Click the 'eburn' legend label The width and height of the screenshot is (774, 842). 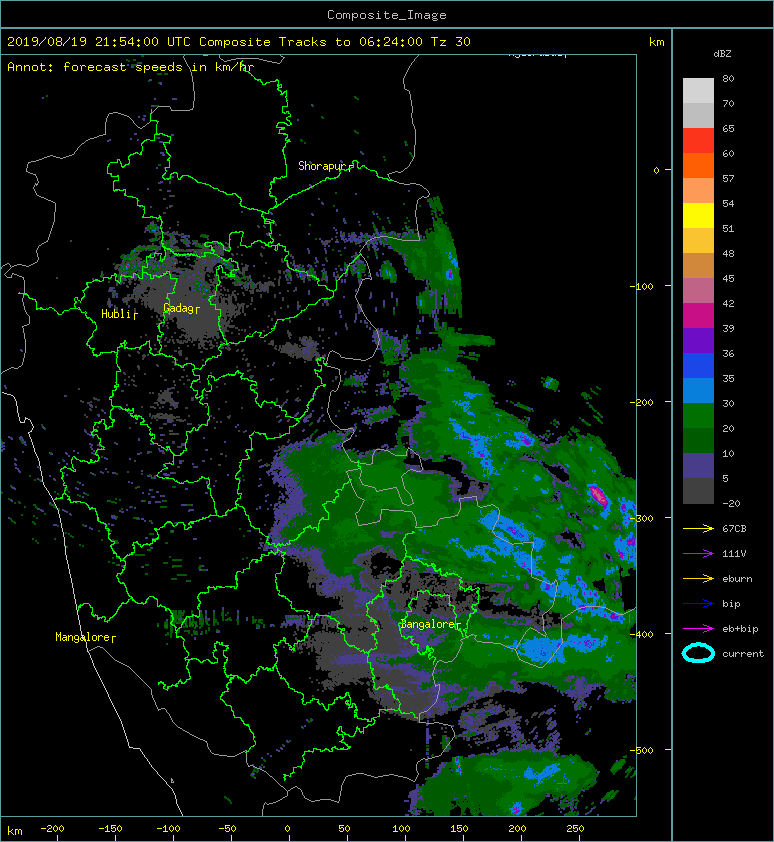pos(737,578)
